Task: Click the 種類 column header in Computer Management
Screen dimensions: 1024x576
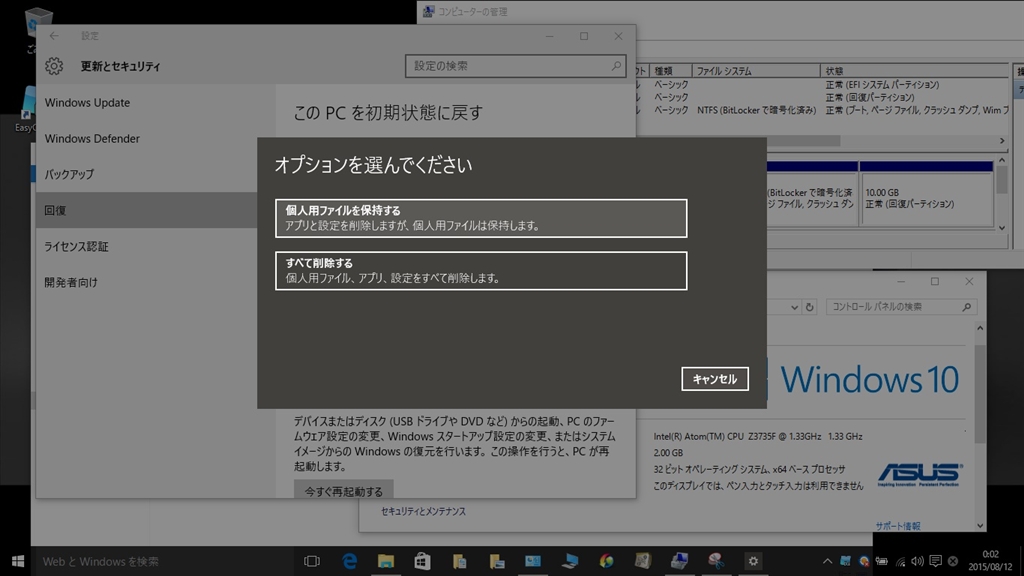Action: pyautogui.click(x=671, y=71)
